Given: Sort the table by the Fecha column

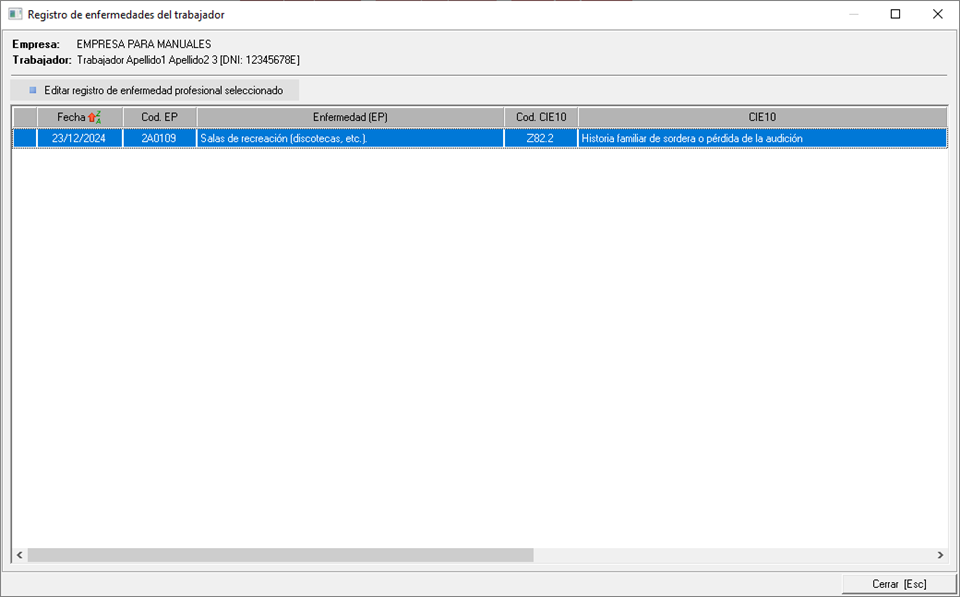Looking at the screenshot, I should click(x=71, y=117).
